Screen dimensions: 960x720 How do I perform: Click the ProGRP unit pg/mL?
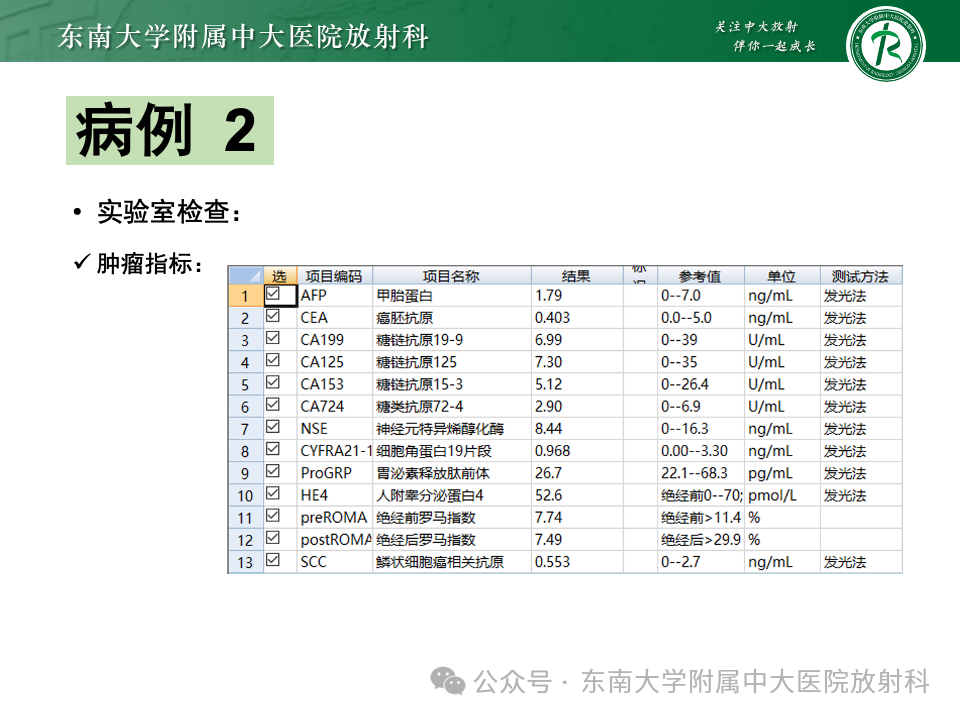(x=770, y=473)
